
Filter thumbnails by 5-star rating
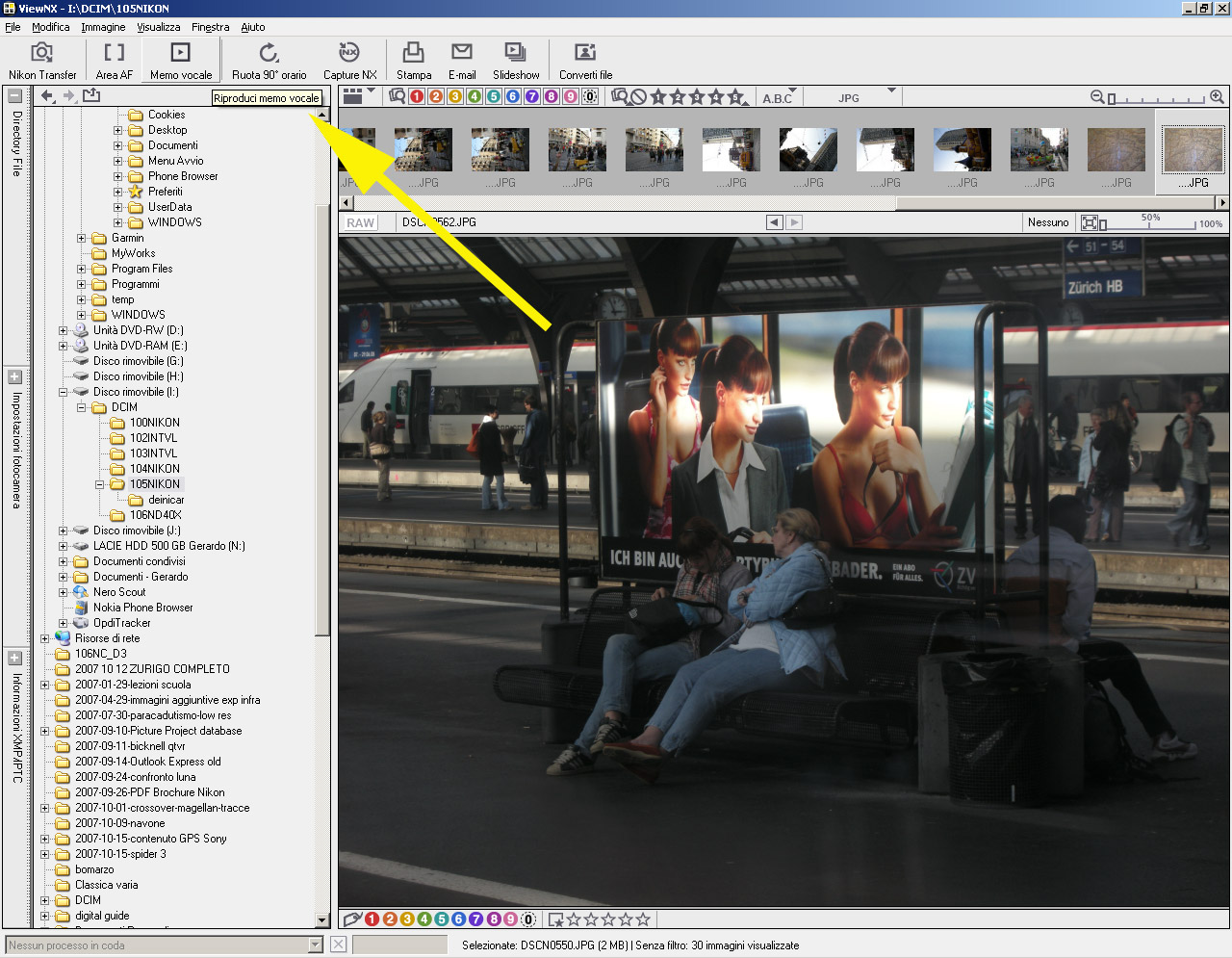735,96
